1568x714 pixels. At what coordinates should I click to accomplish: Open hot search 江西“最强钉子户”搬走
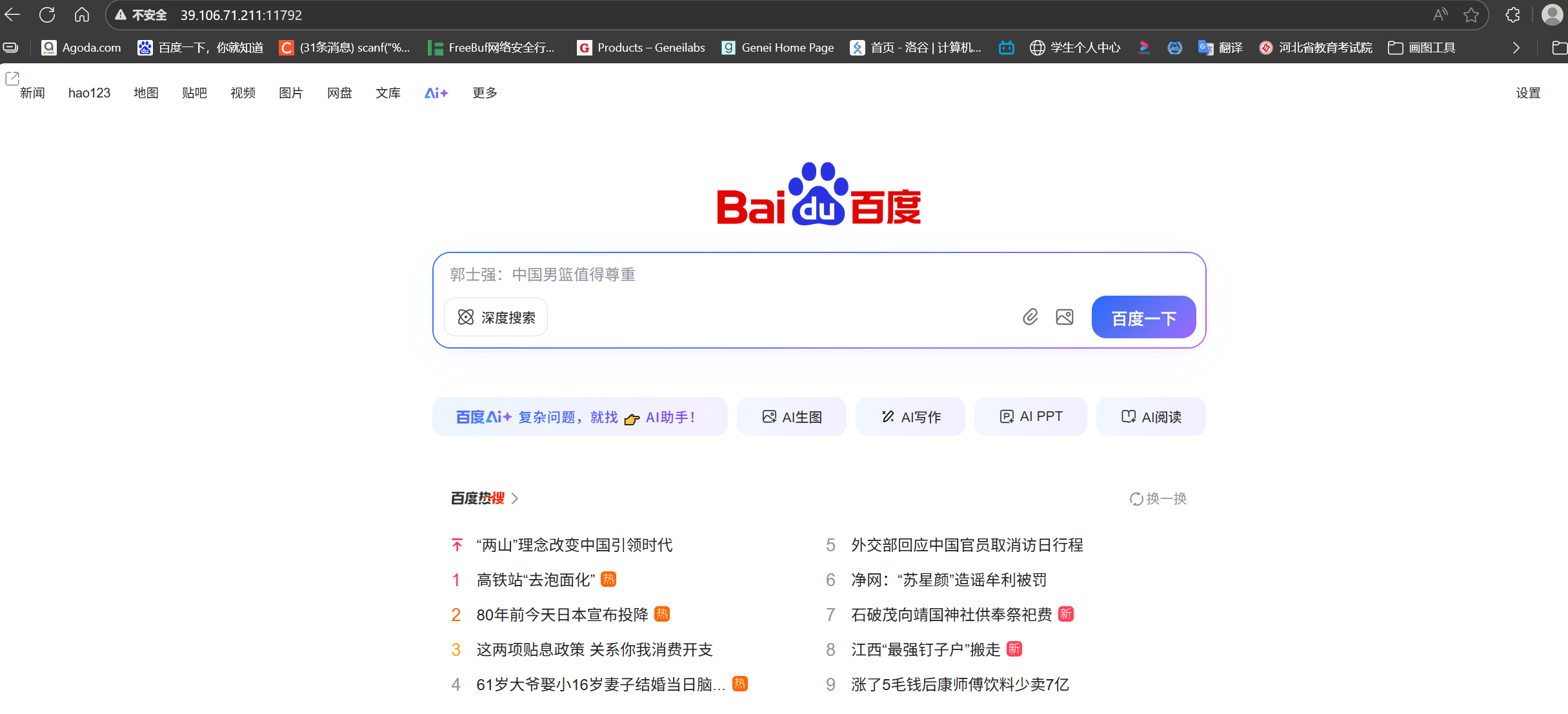(925, 649)
